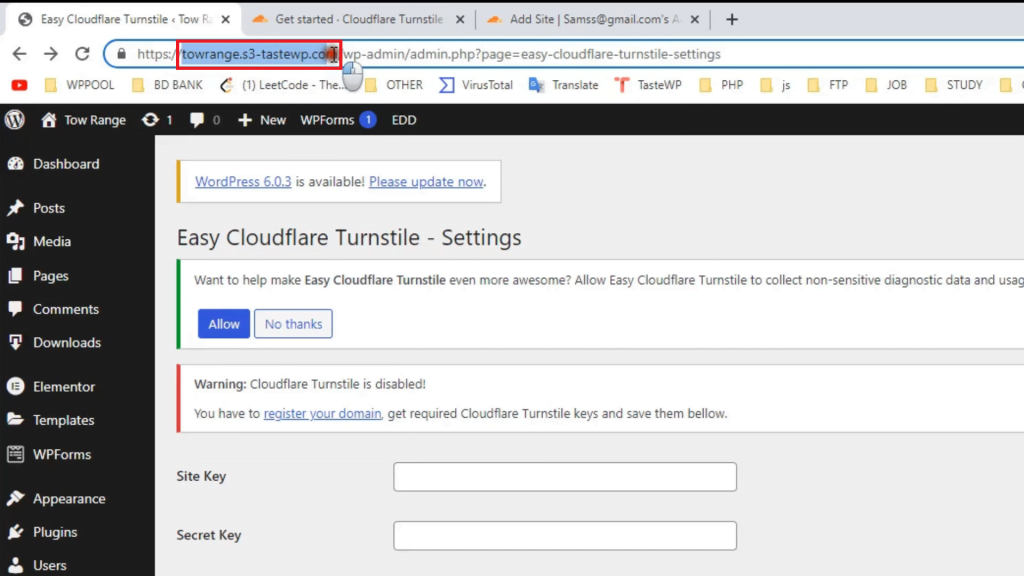
Task: Open the comments bubble in admin bar
Action: pyautogui.click(x=204, y=120)
